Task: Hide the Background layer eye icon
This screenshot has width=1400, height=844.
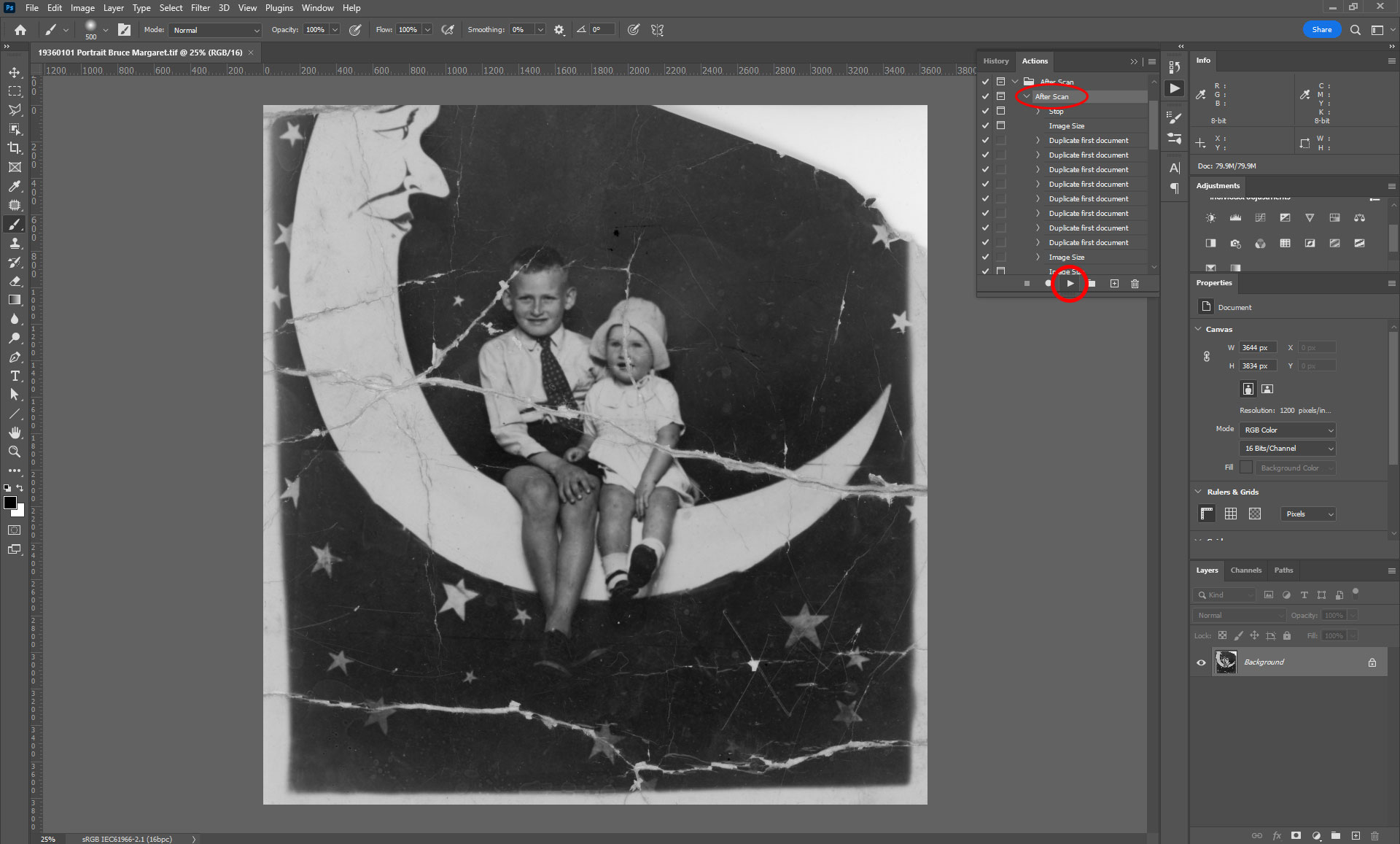Action: (x=1201, y=662)
